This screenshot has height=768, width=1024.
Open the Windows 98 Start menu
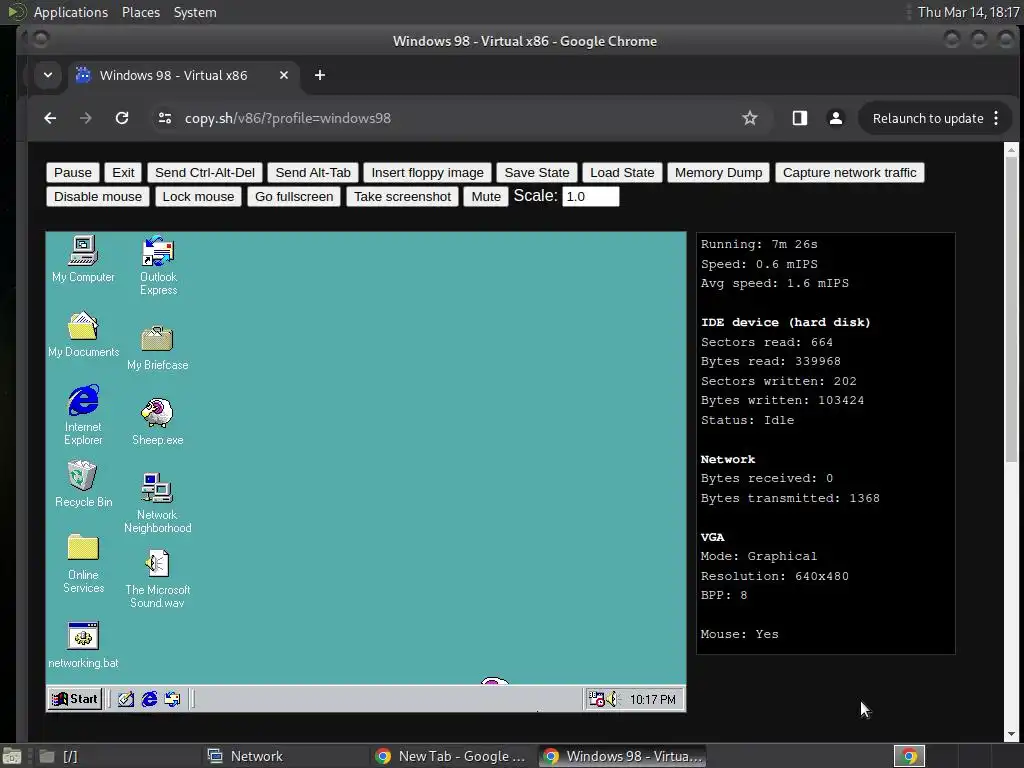(x=75, y=699)
